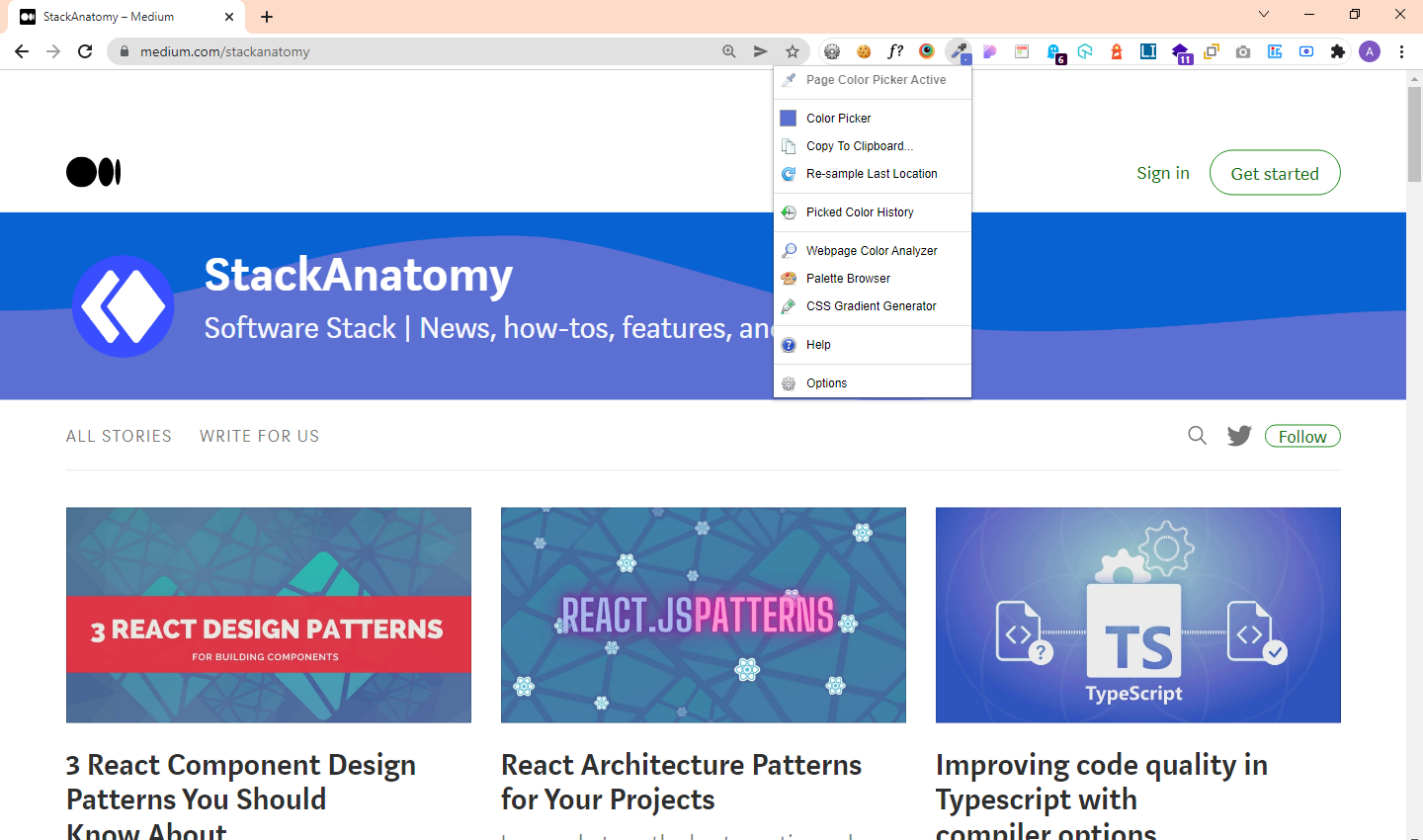Image resolution: width=1423 pixels, height=840 pixels.
Task: Open the Extensions puzzle piece menu
Action: pyautogui.click(x=1338, y=51)
